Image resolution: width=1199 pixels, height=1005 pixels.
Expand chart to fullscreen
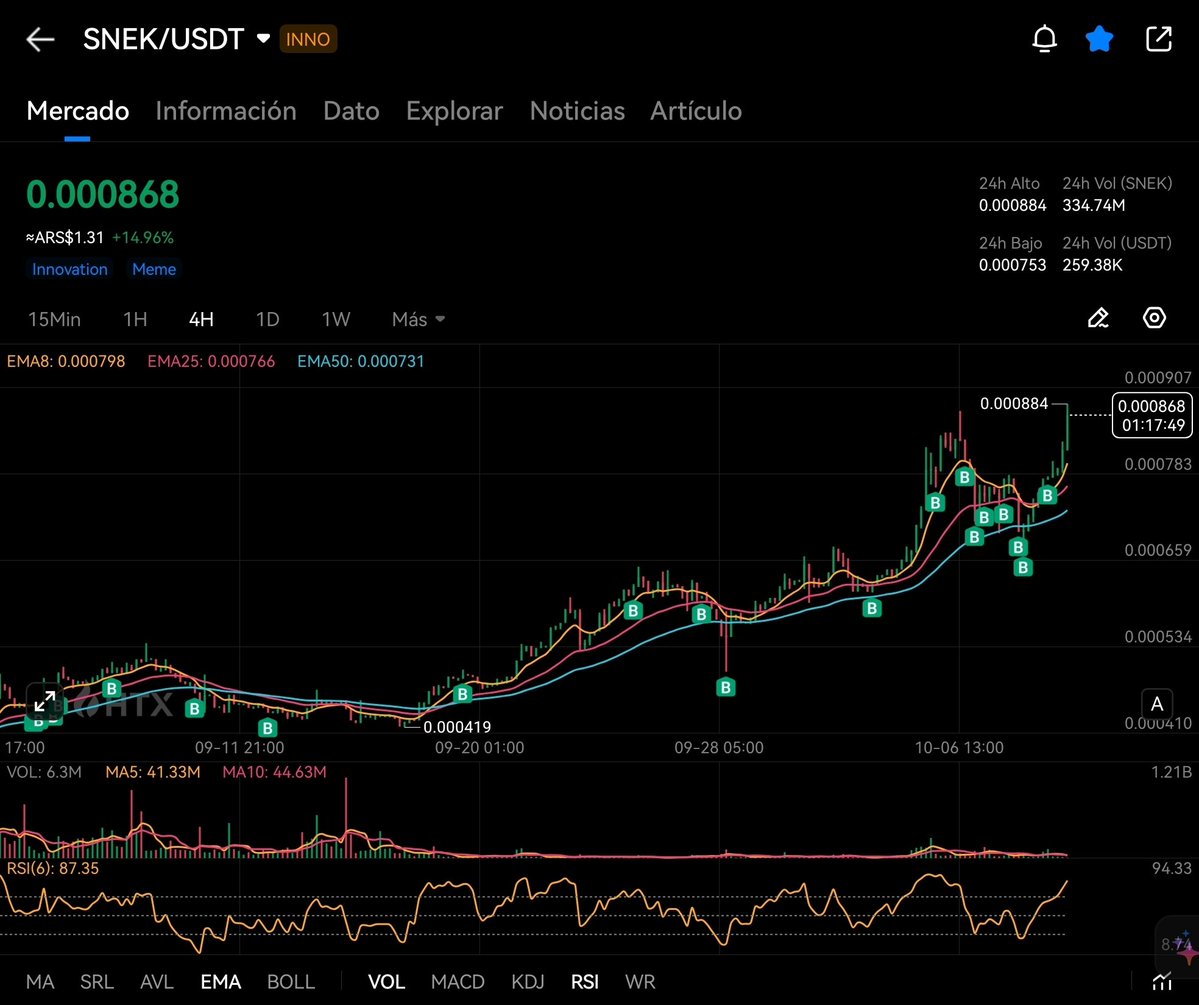(x=44, y=701)
